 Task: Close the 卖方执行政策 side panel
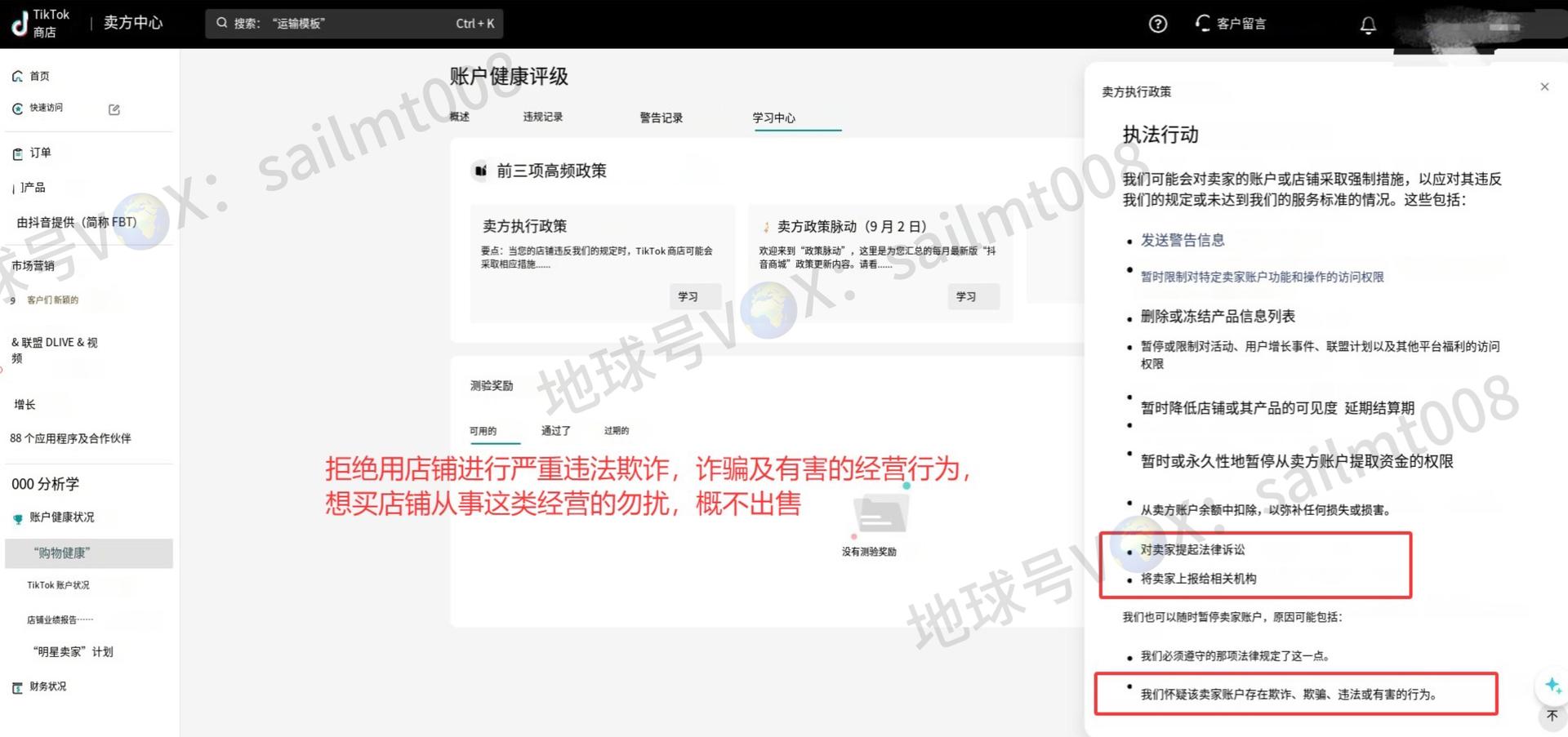[x=1544, y=87]
